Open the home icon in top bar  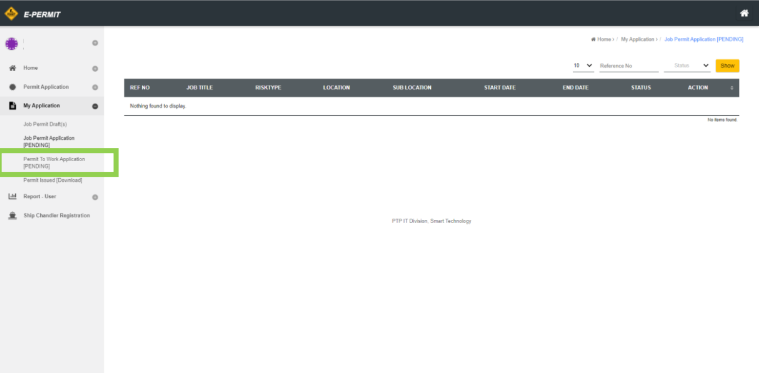coord(744,13)
